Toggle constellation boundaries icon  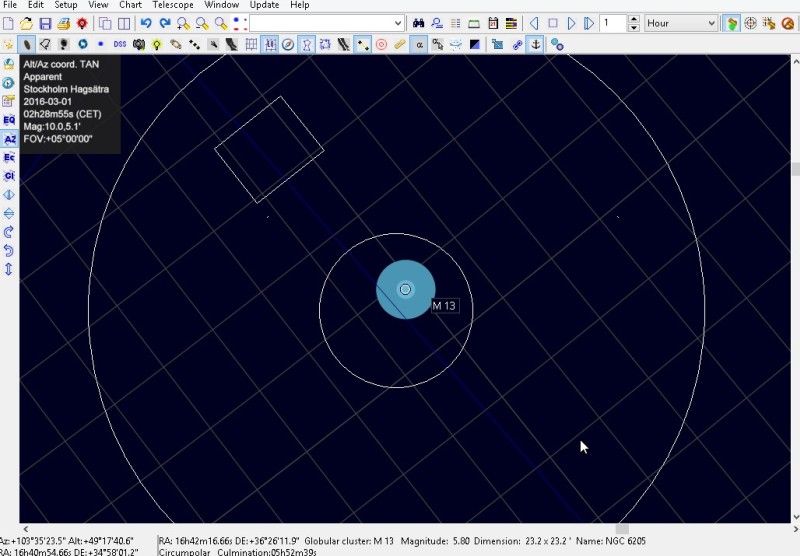325,45
